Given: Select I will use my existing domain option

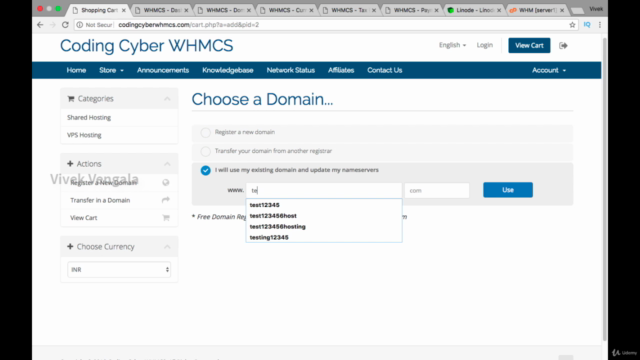Looking at the screenshot, I should click(x=206, y=170).
